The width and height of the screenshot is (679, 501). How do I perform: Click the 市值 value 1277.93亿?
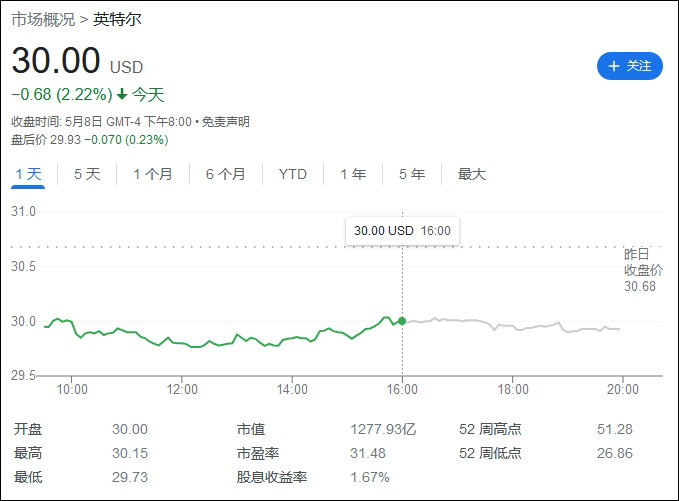(x=383, y=430)
